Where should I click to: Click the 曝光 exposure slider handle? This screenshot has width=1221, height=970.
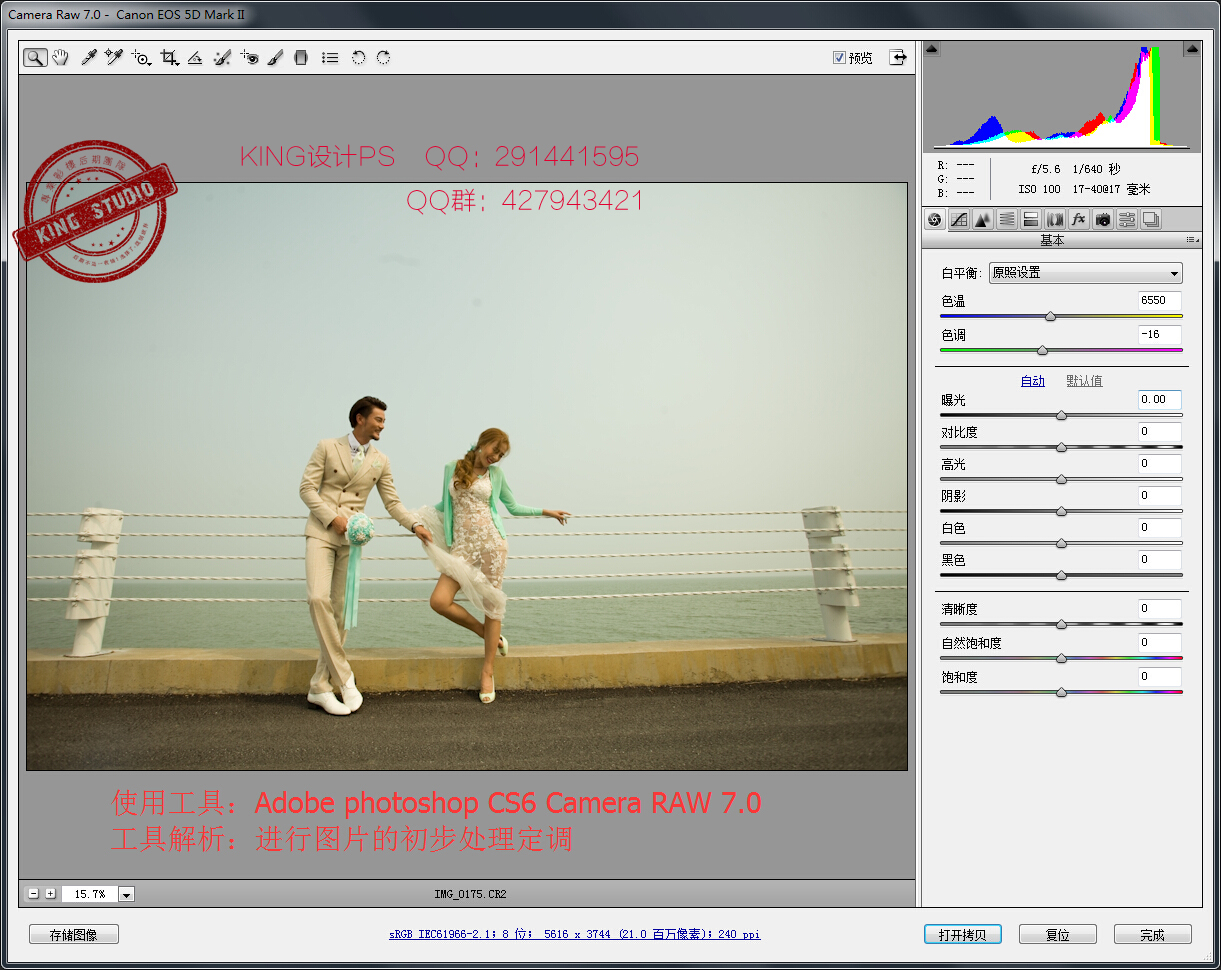pos(1061,415)
